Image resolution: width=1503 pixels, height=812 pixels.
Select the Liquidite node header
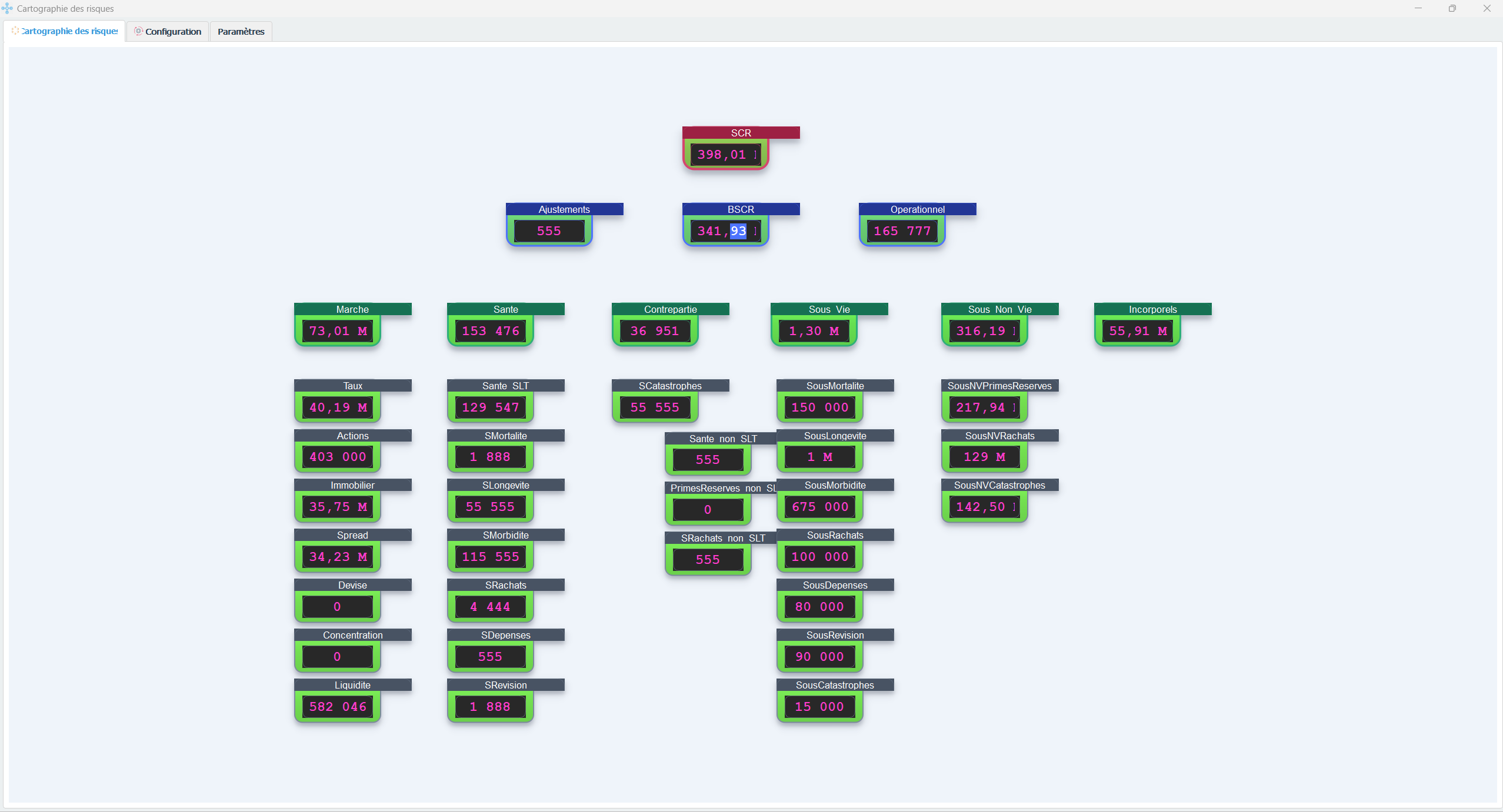[353, 685]
